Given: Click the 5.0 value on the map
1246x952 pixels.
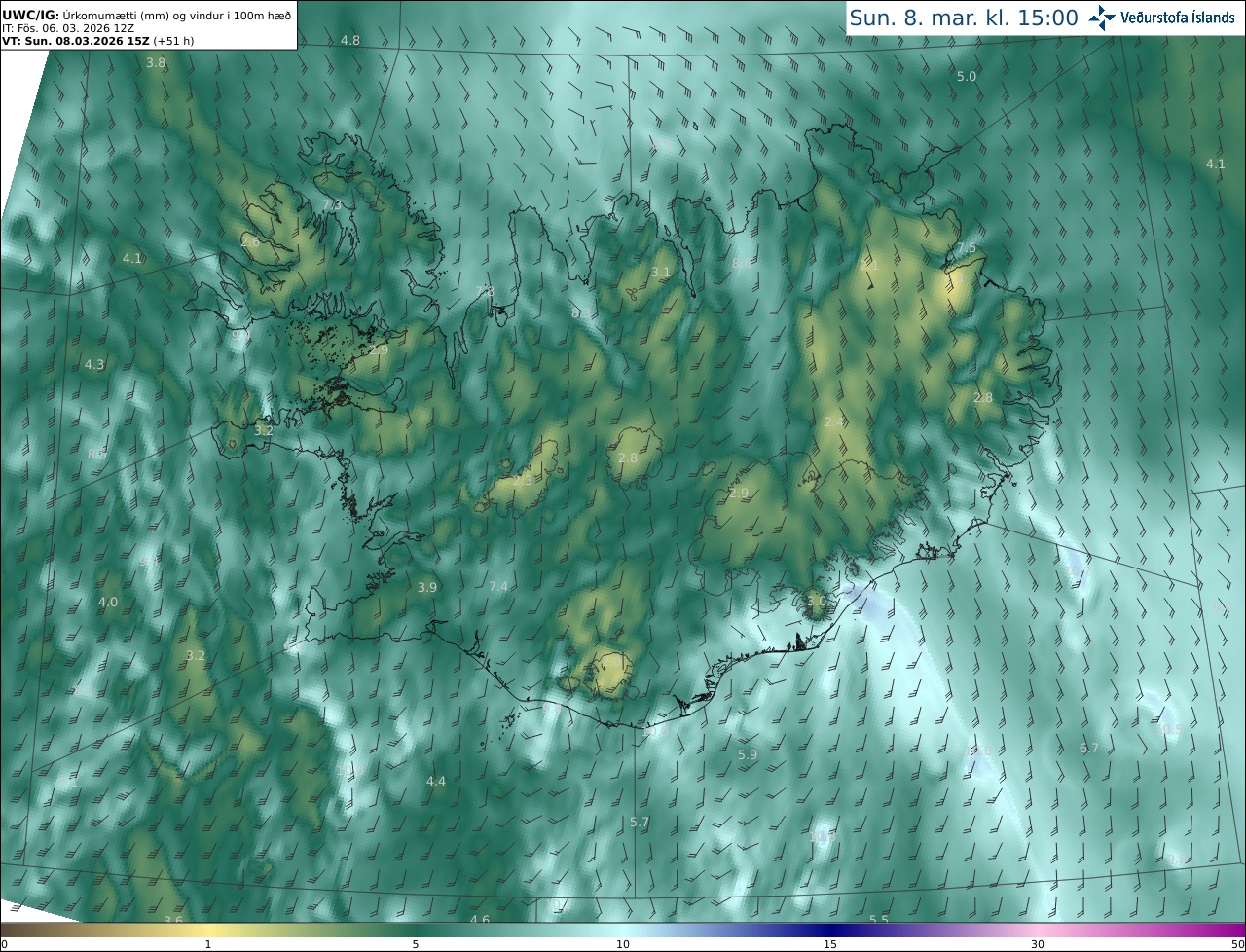Looking at the screenshot, I should [x=967, y=76].
